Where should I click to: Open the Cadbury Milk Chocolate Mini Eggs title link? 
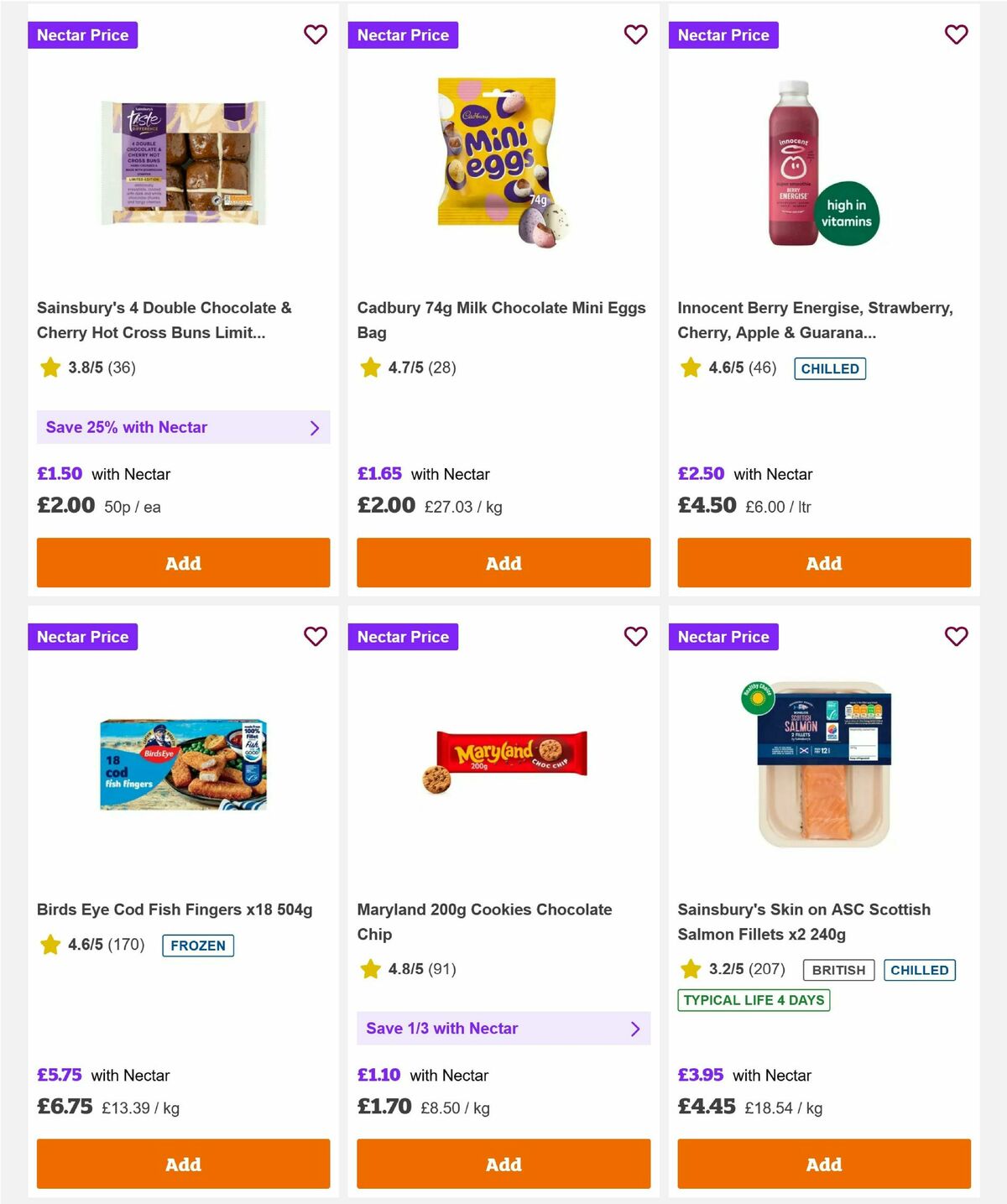[x=501, y=320]
